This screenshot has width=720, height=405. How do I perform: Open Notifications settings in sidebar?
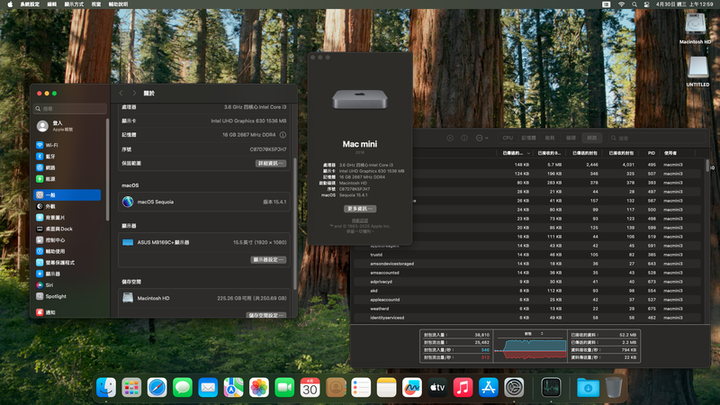click(67, 312)
